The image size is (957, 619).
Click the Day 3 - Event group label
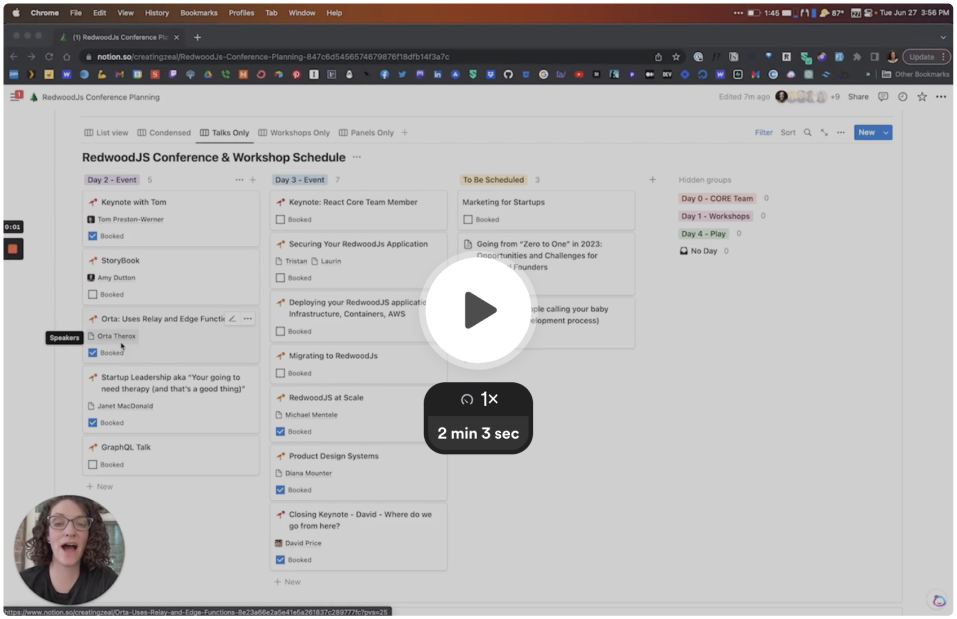tap(300, 180)
